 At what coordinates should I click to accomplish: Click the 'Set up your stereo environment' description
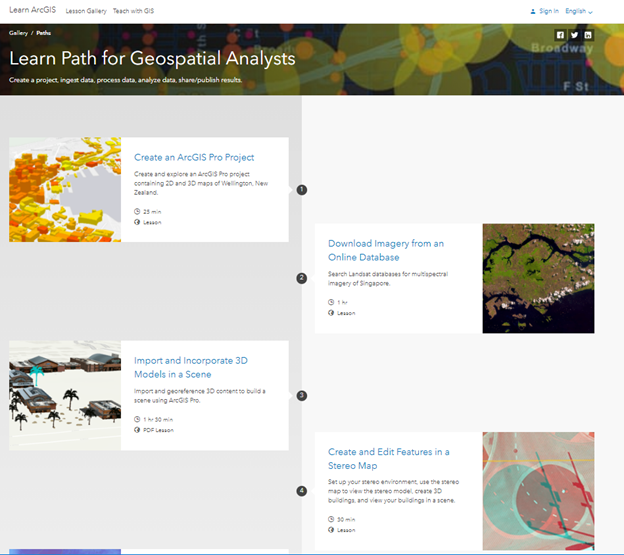(x=394, y=491)
